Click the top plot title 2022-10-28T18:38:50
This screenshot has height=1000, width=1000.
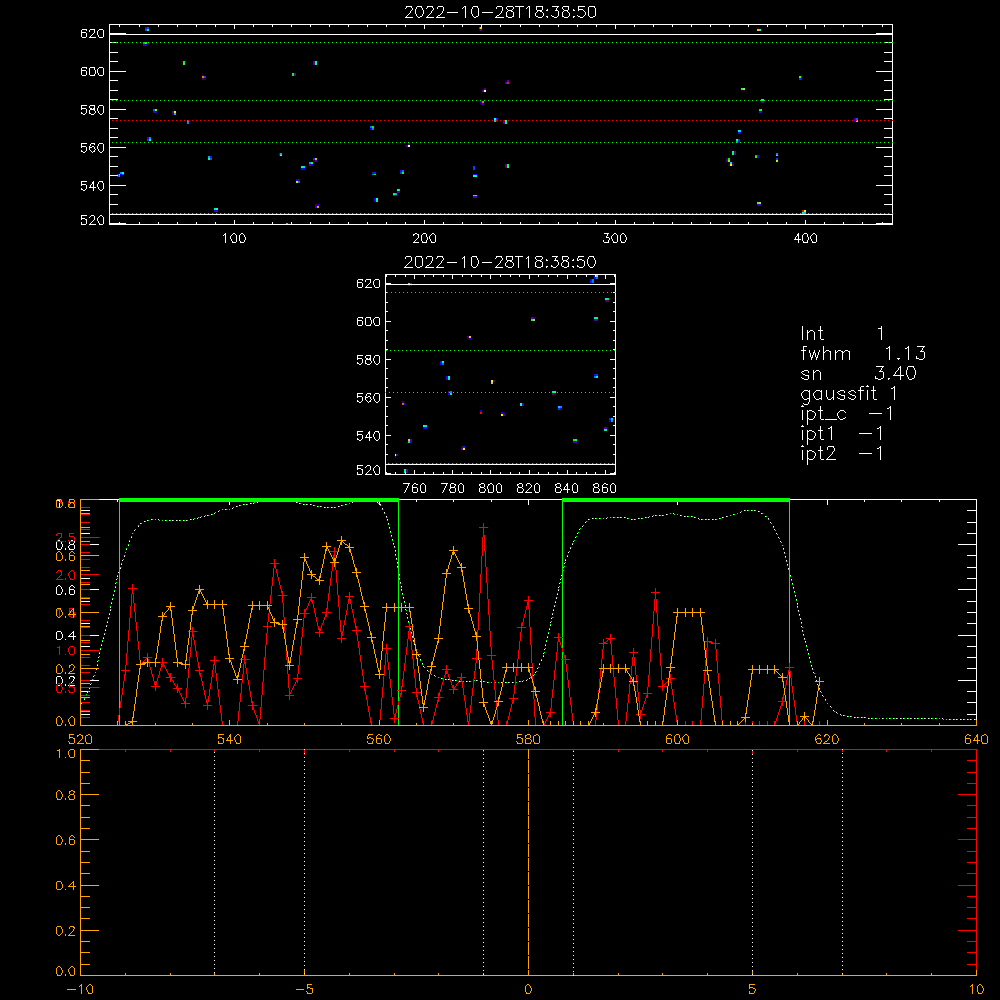tap(501, 13)
